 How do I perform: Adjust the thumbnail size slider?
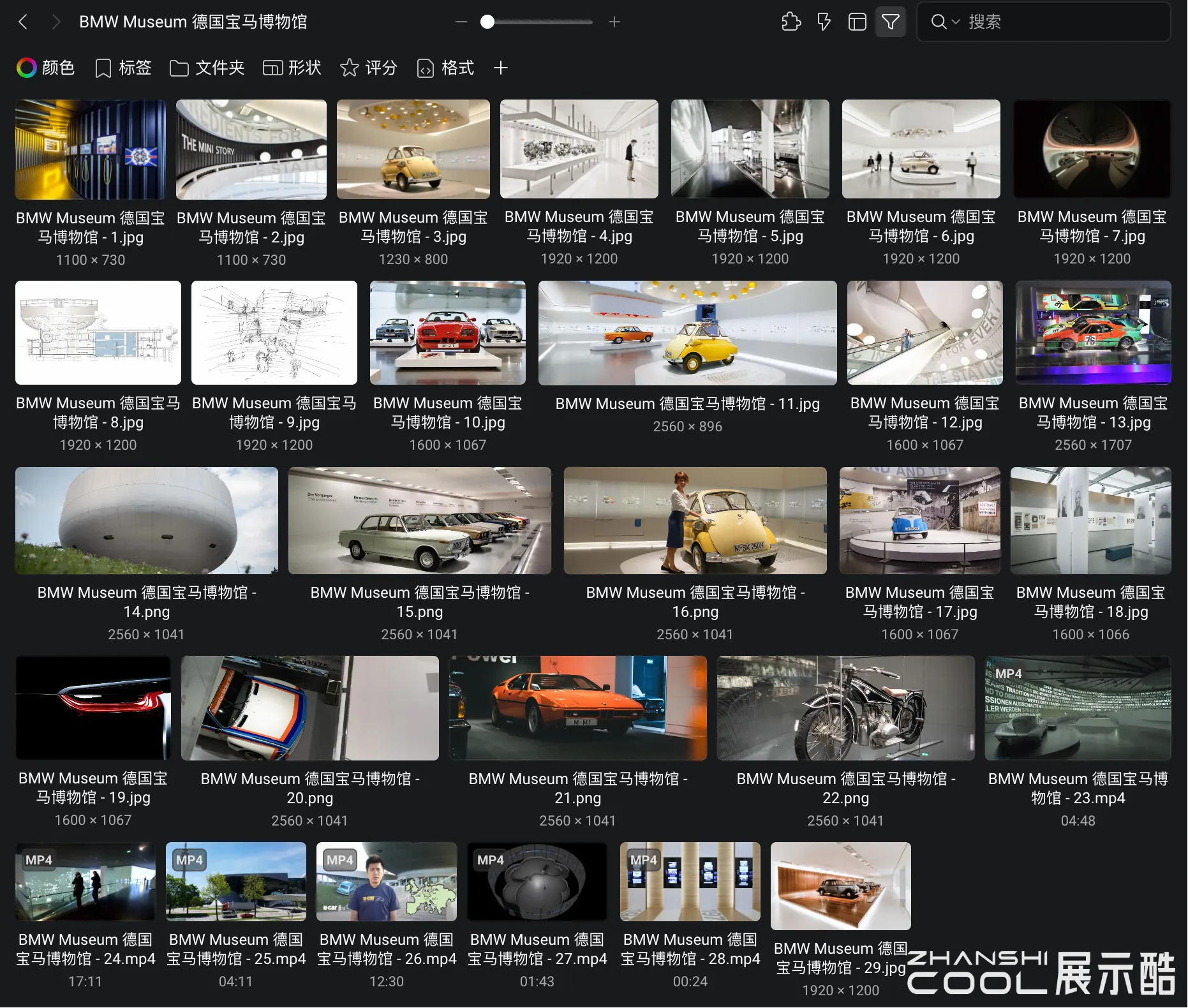(x=487, y=22)
